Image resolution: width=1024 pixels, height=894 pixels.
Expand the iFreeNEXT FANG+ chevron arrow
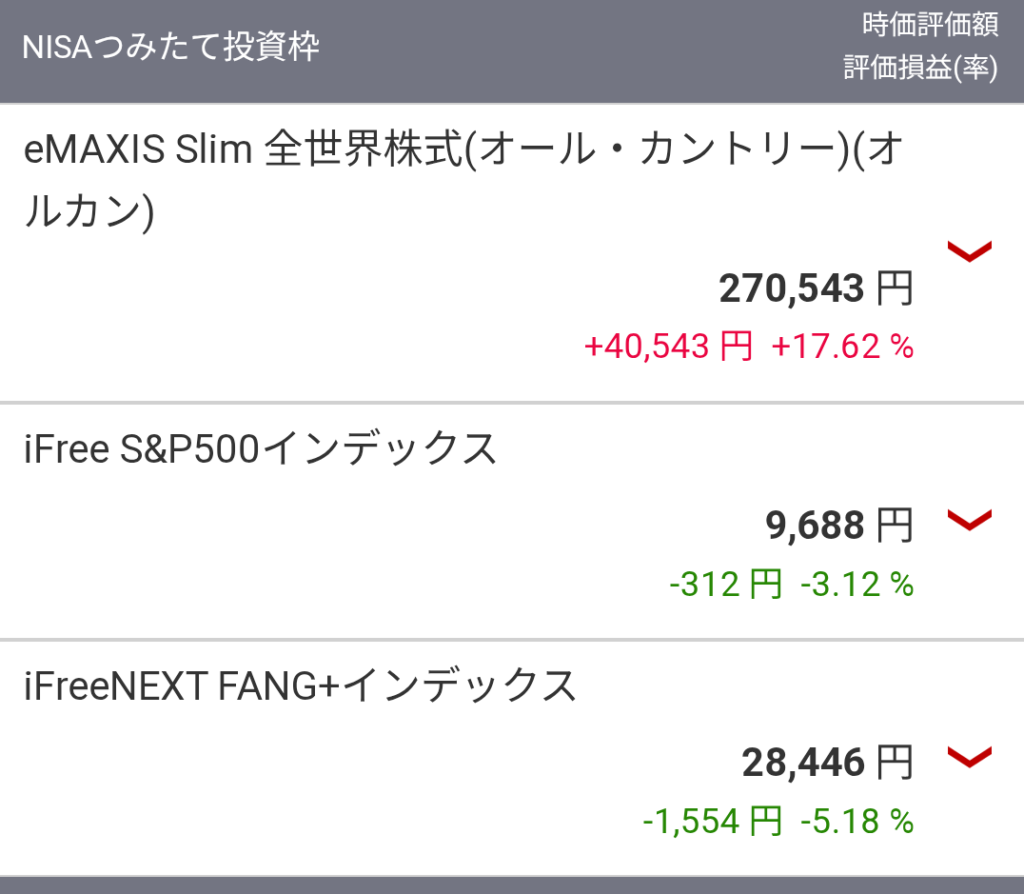click(x=968, y=758)
